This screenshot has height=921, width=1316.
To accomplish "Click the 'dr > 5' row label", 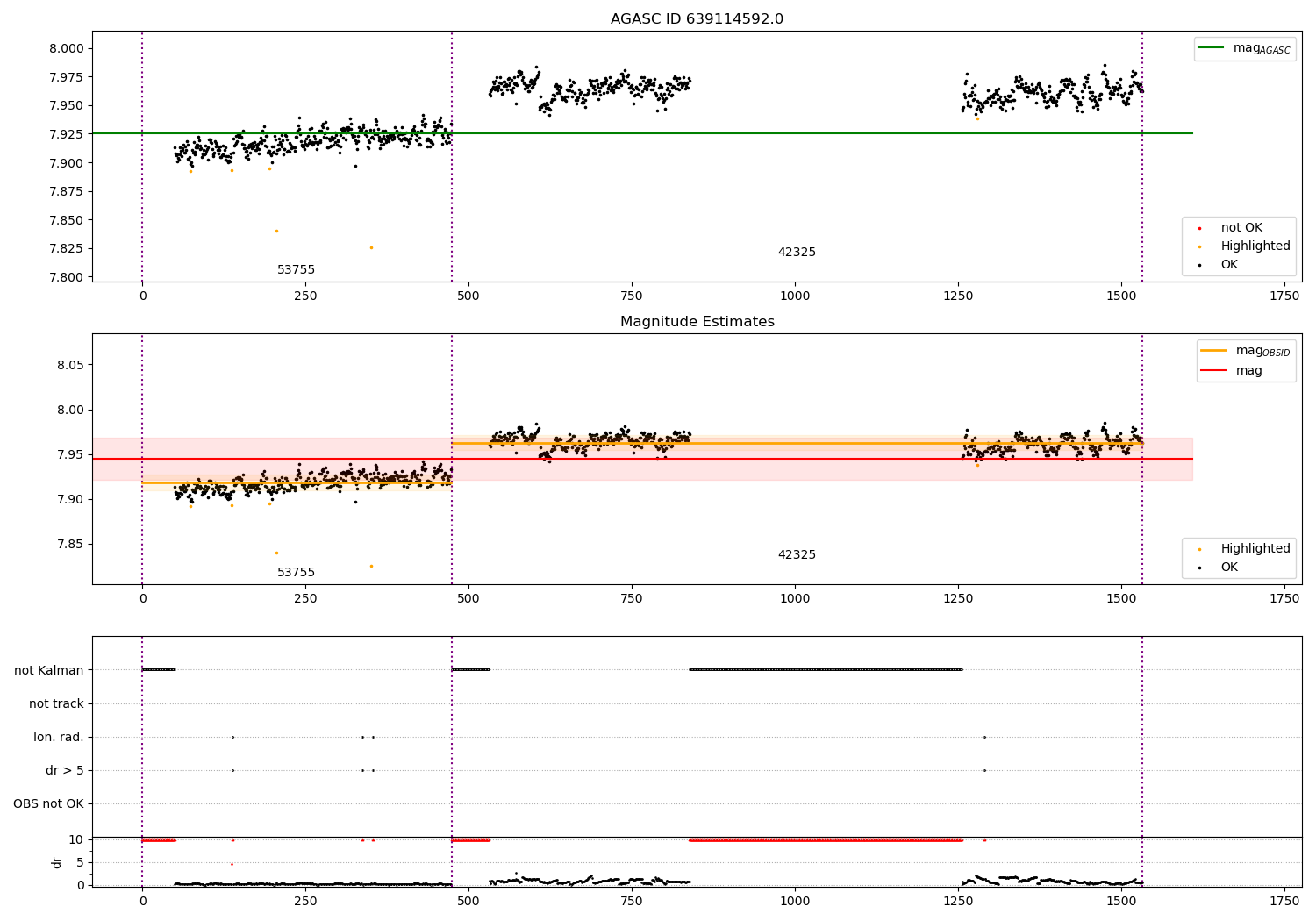I will (65, 770).
